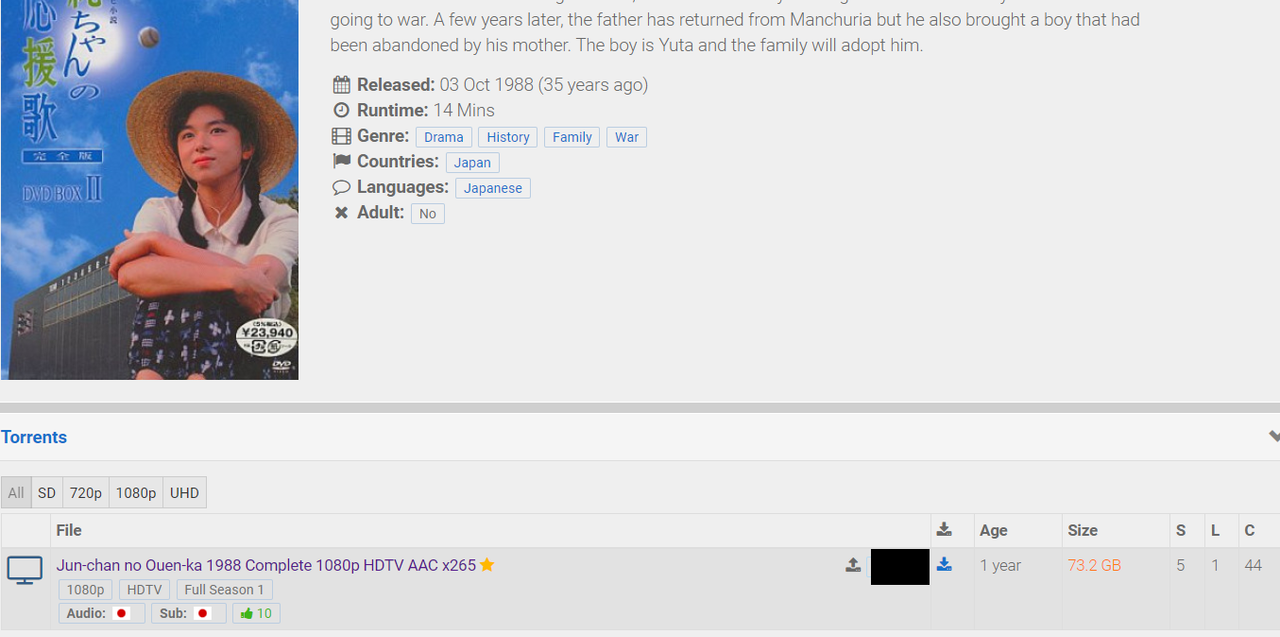Open the Jun-chan no Ouen-ka torrent link
This screenshot has width=1280, height=637.
pos(266,565)
